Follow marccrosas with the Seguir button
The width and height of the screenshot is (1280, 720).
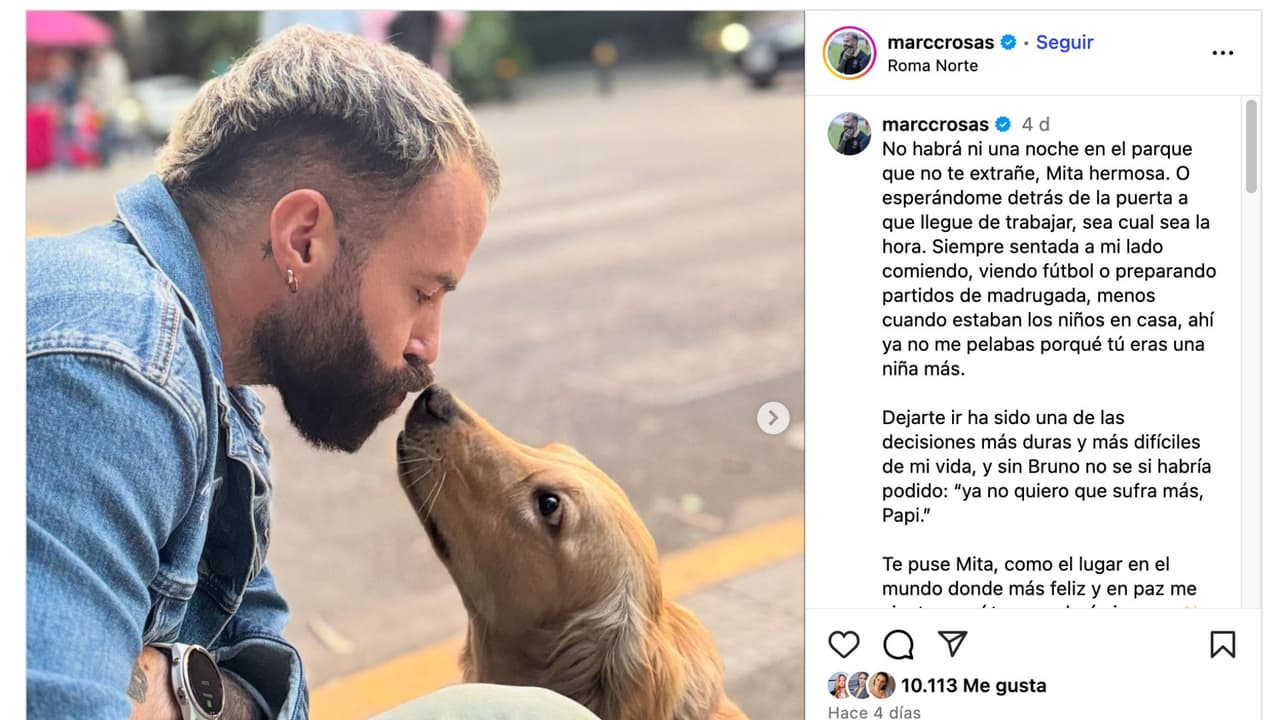coord(1064,42)
